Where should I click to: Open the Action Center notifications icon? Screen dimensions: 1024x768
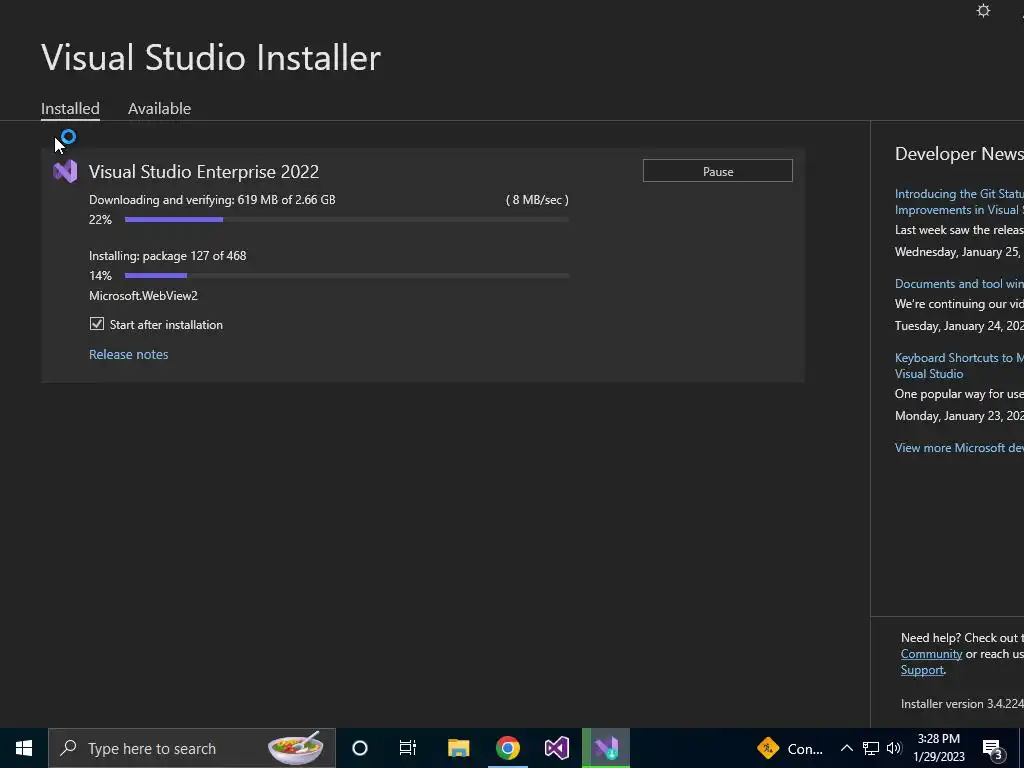click(993, 749)
